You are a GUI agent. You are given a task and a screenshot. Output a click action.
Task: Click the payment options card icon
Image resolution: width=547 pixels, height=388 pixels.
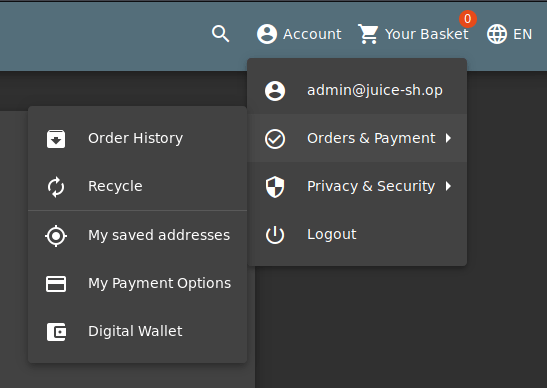click(x=56, y=284)
